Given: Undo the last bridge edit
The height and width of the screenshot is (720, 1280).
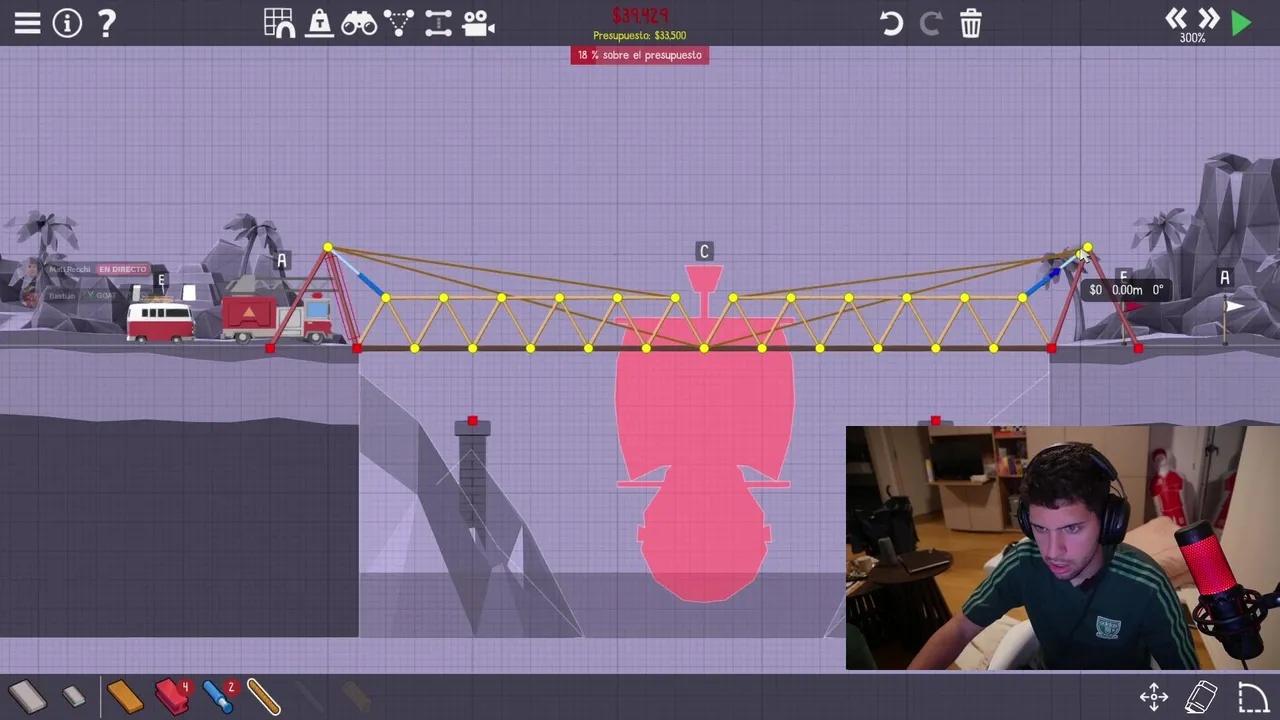Looking at the screenshot, I should pyautogui.click(x=891, y=22).
